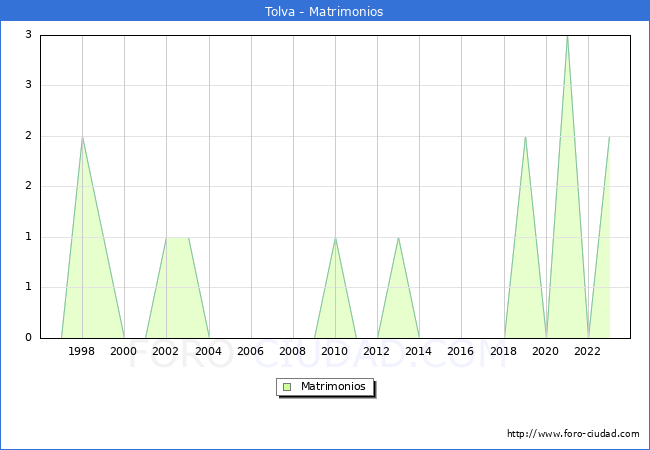Click the 2000 x-axis label
650x450 pixels.
(124, 351)
